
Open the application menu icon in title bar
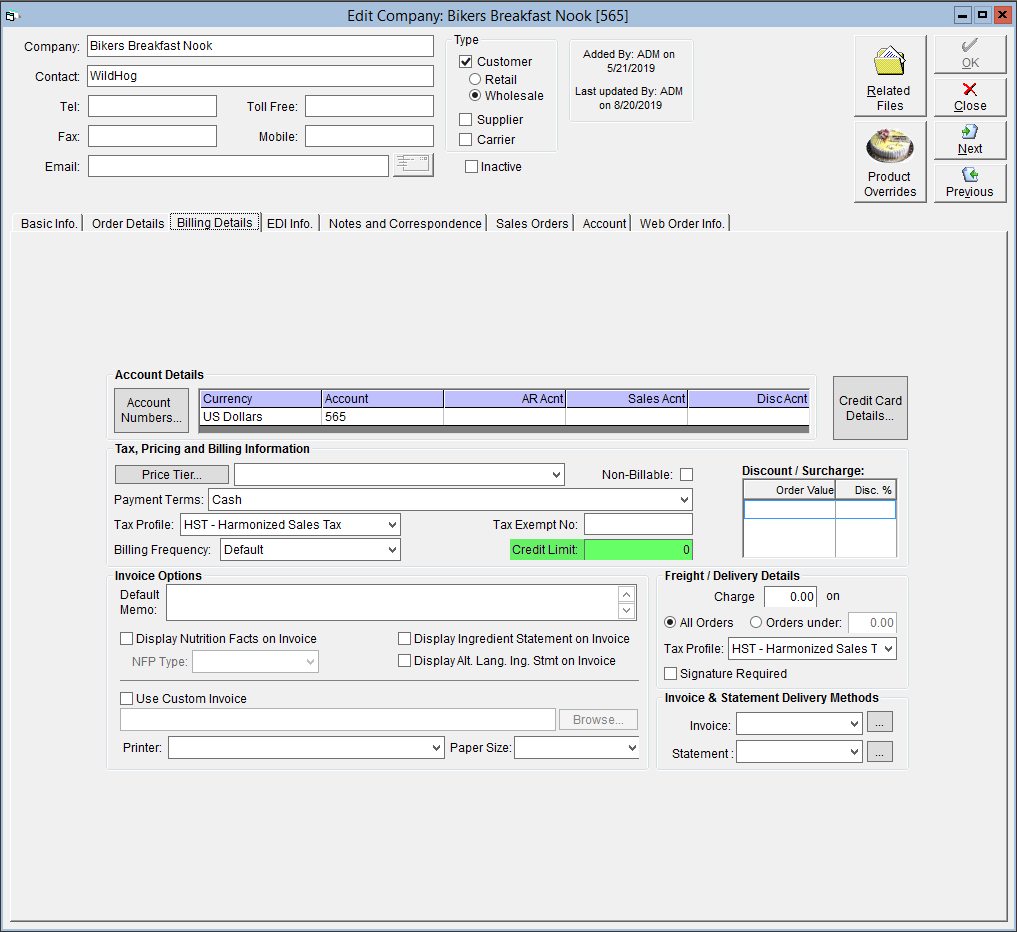11,15
